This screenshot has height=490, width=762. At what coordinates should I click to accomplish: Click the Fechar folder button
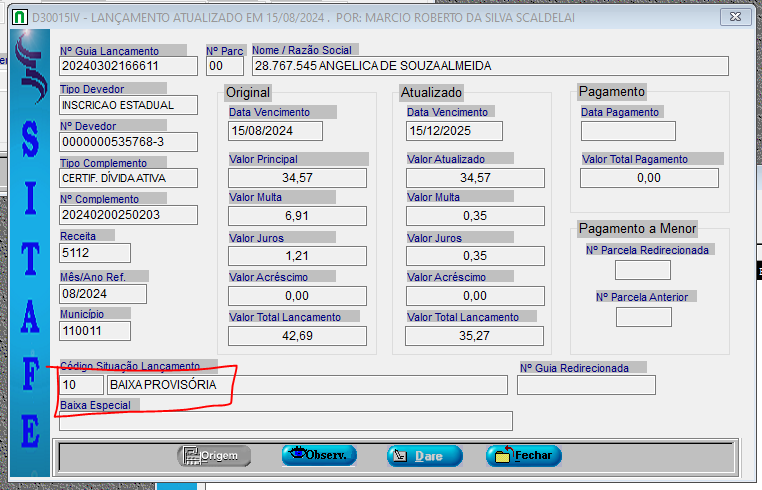click(524, 455)
